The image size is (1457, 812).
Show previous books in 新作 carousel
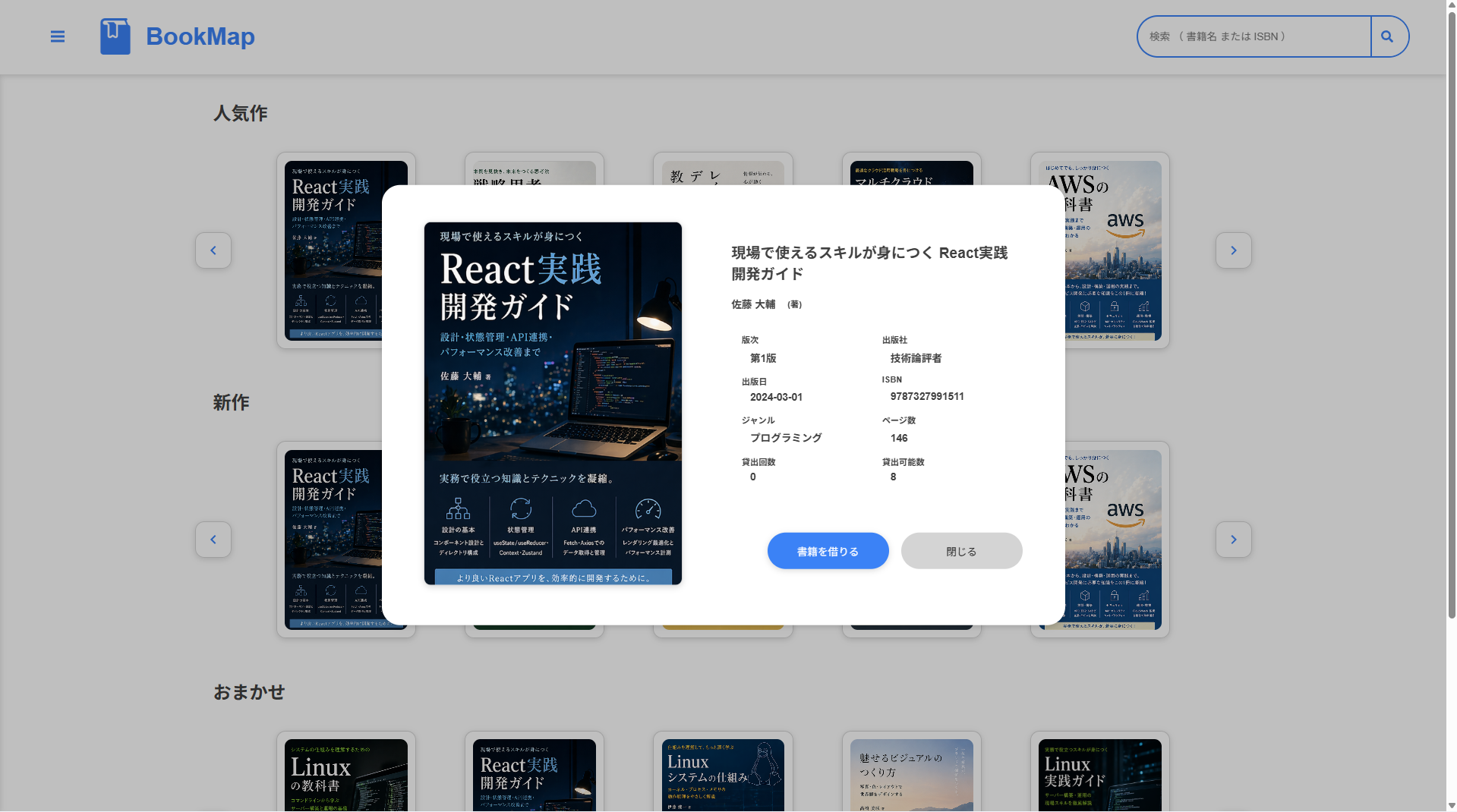213,540
